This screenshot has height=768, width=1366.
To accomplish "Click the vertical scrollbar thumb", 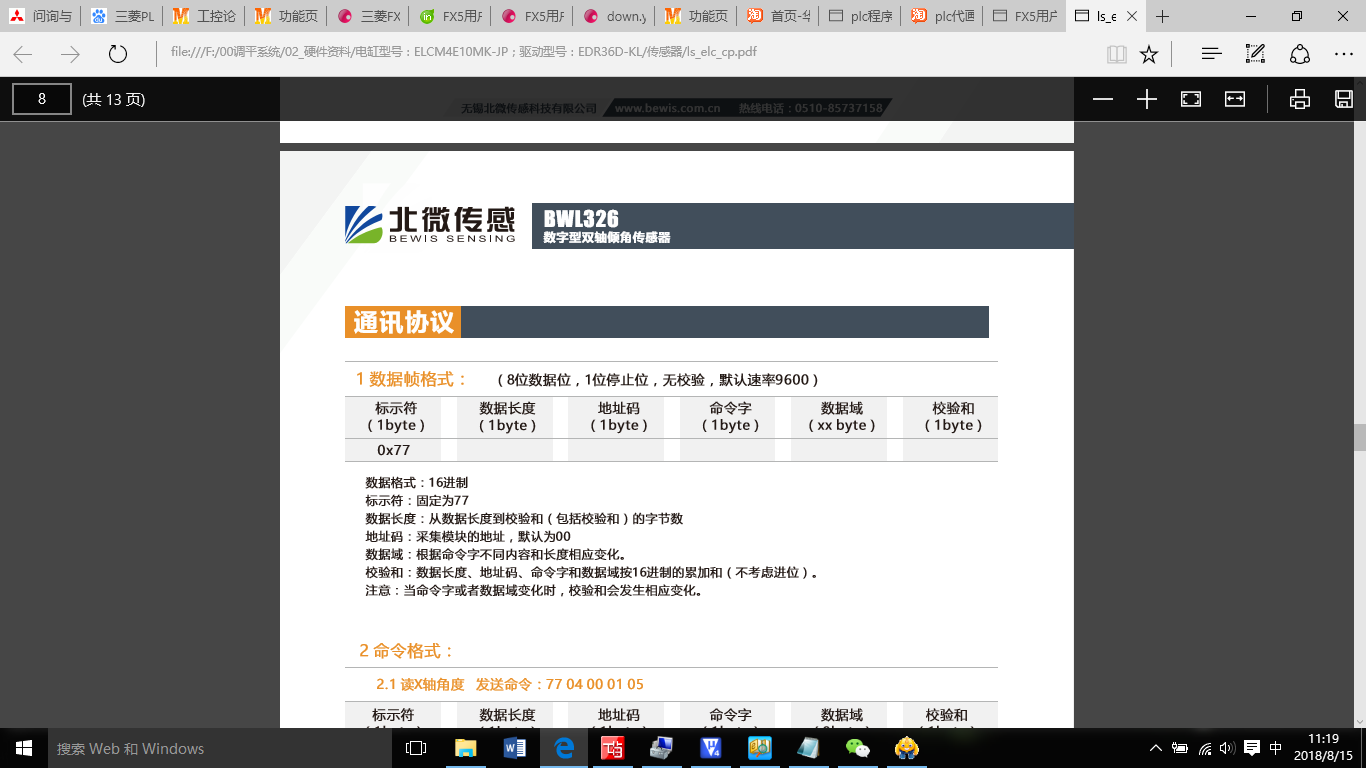I will point(1359,437).
